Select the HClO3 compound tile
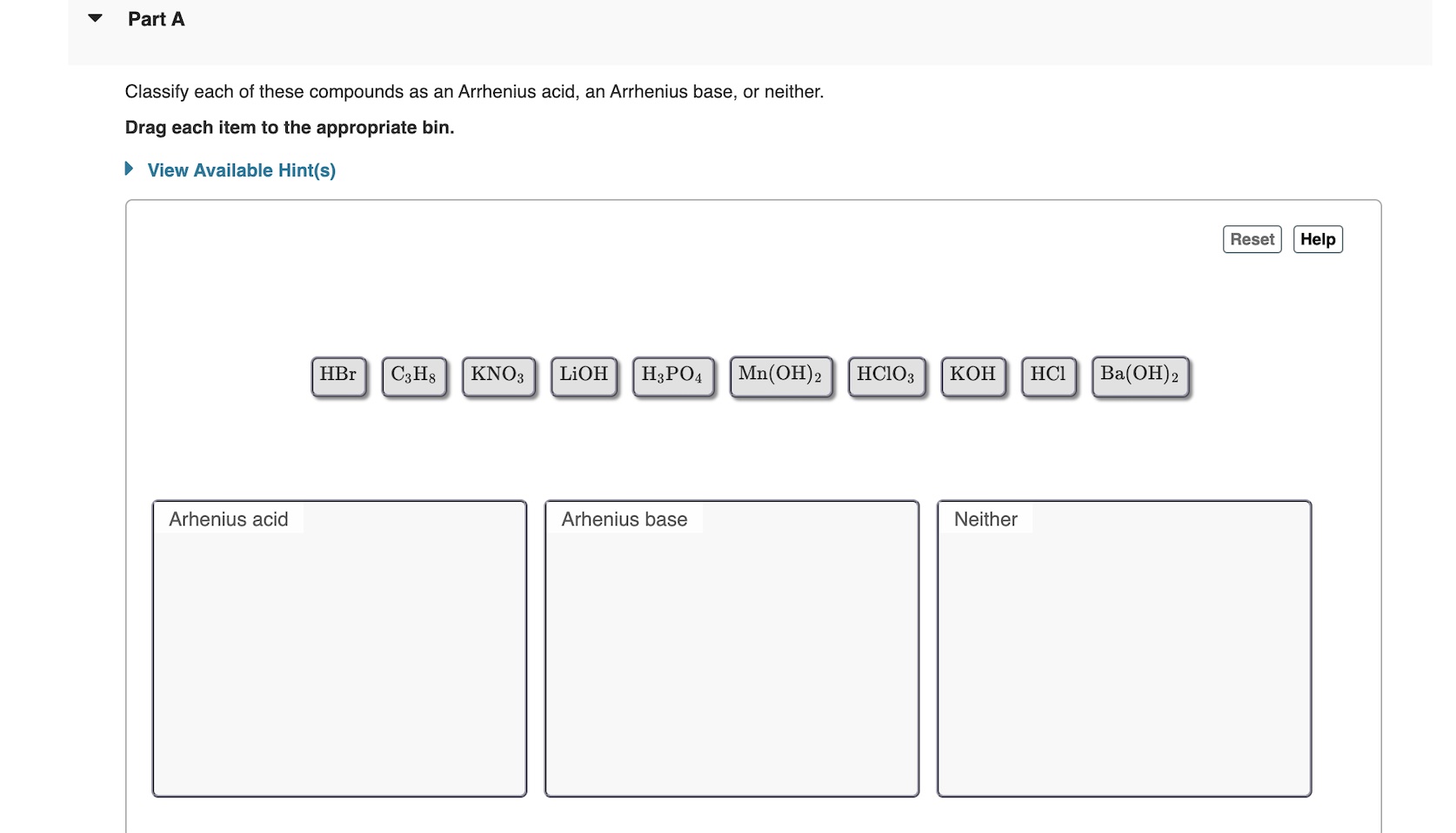Screen dimensions: 1456x833 click(885, 375)
